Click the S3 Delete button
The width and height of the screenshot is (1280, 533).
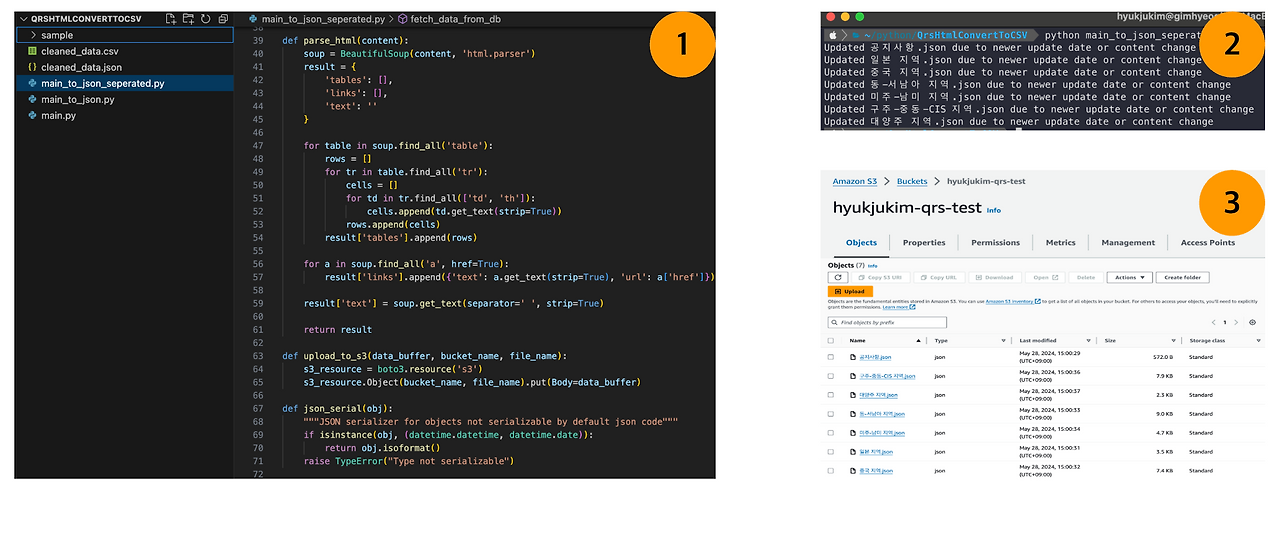tap(1086, 277)
